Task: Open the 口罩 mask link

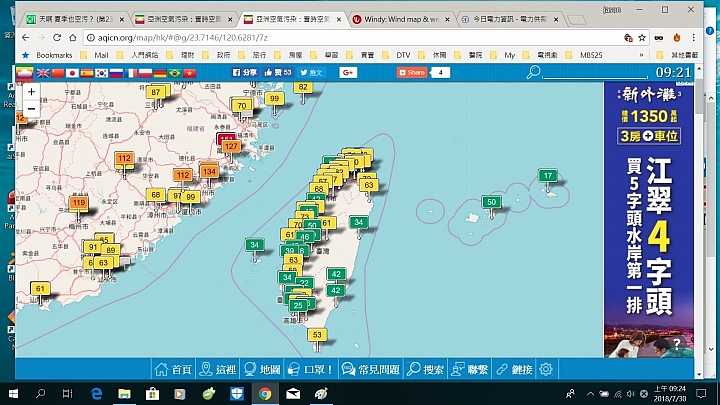Action: [x=310, y=369]
